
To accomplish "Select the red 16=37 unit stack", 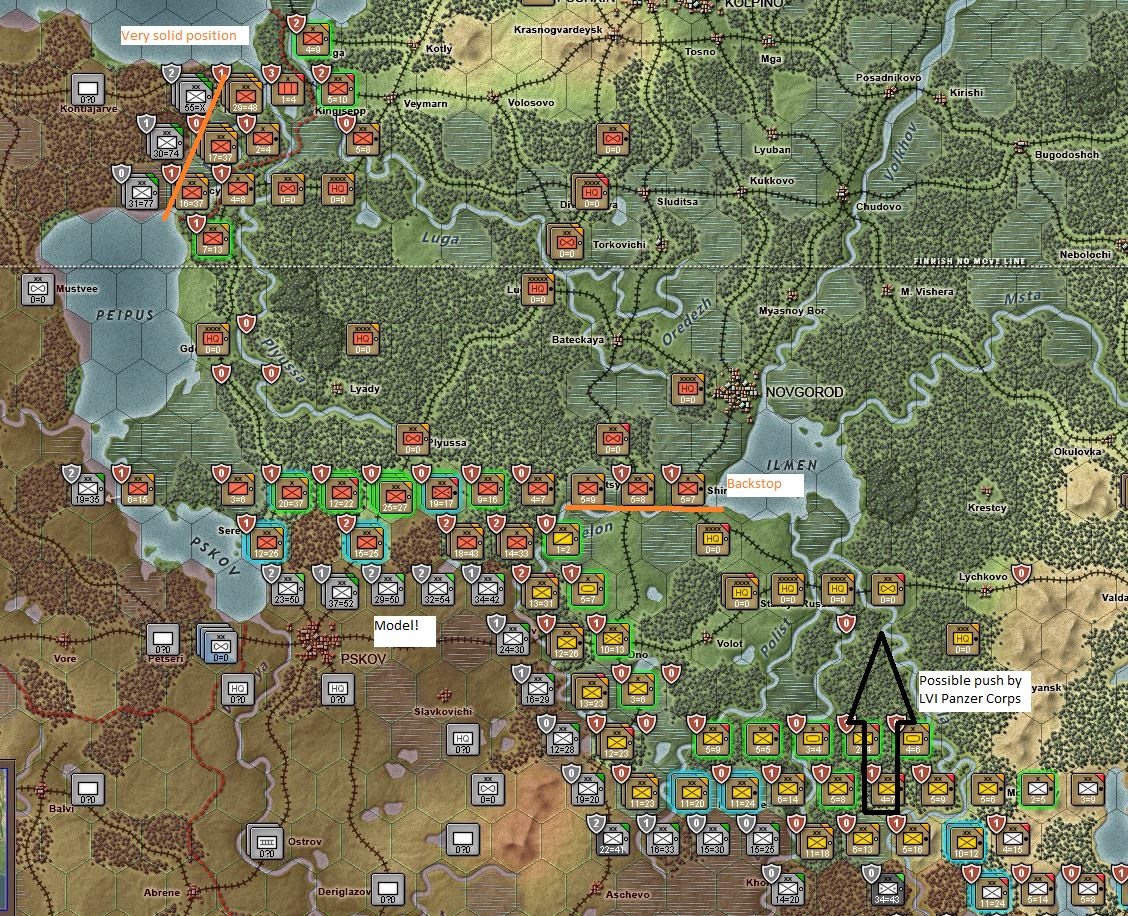I will 191,194.
